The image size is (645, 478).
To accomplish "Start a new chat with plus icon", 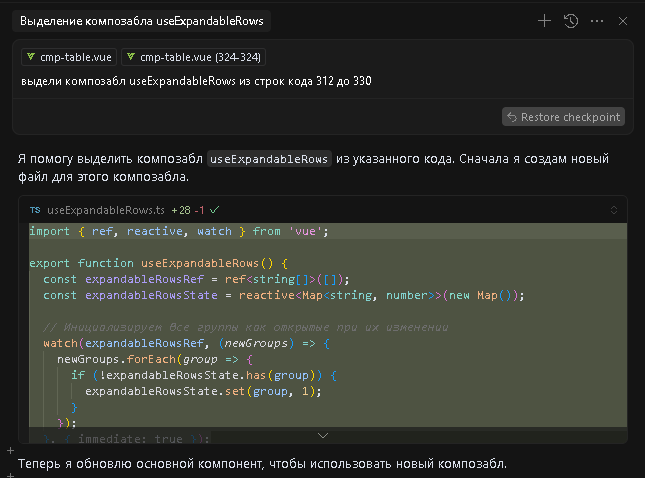I will 544,21.
